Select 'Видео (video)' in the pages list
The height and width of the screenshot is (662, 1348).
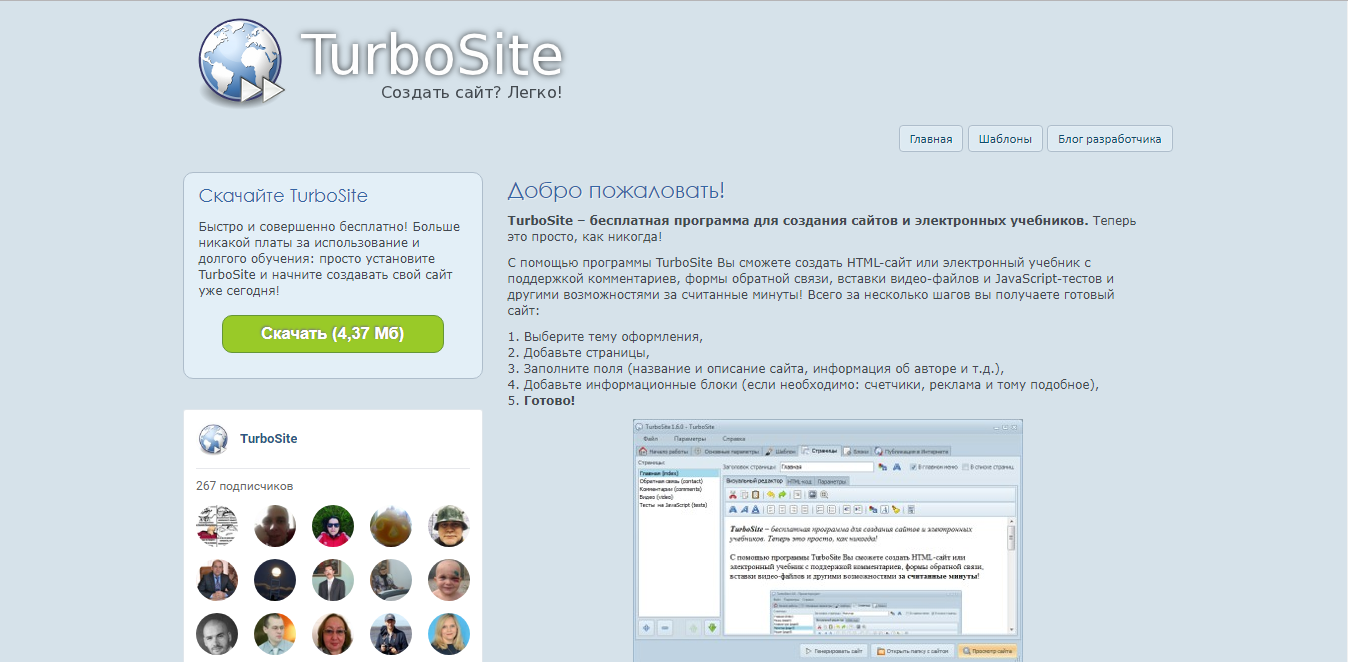(658, 496)
